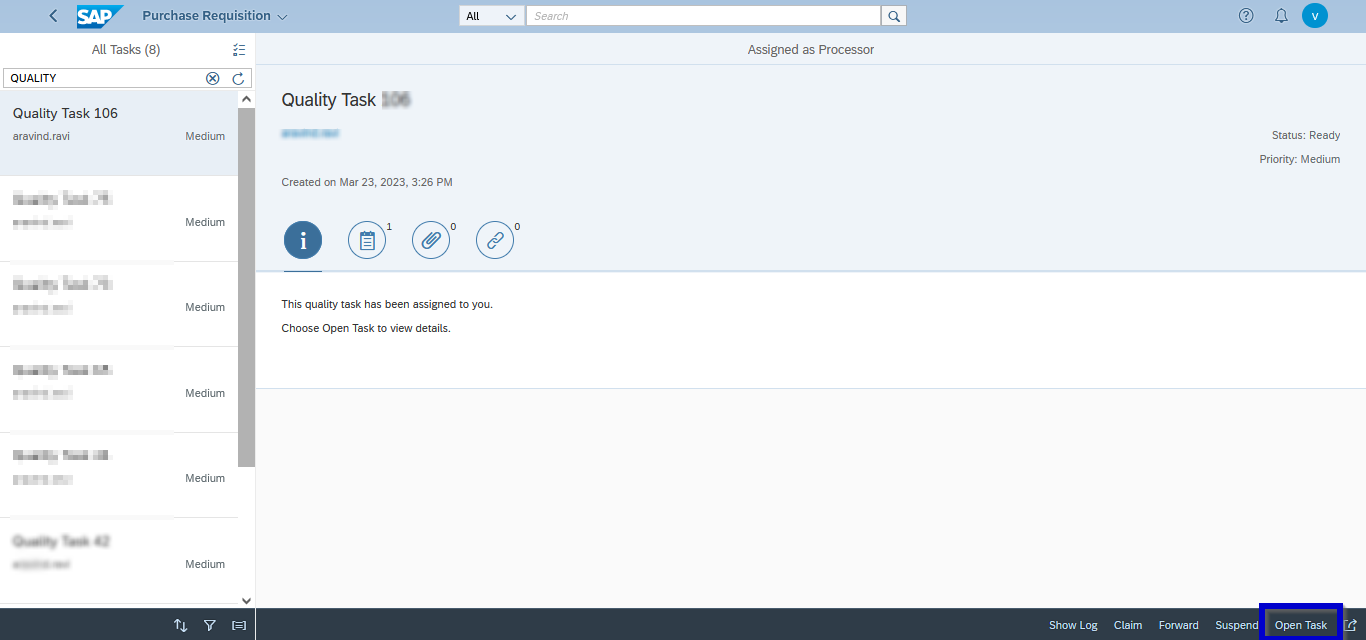Viewport: 1366px width, 640px height.
Task: Click the user avatar in the header
Action: [x=1314, y=15]
